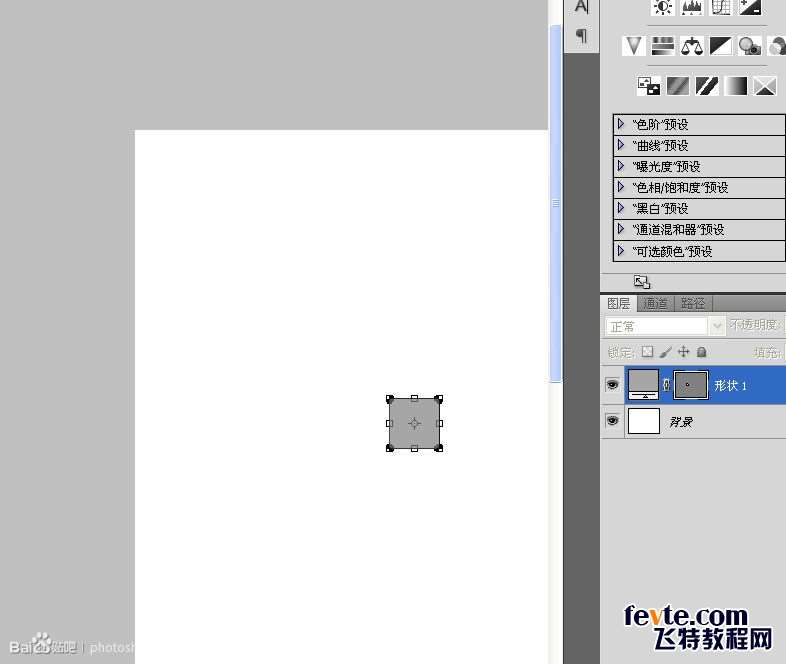
Task: Switch to the 图层 tab
Action: (x=619, y=304)
